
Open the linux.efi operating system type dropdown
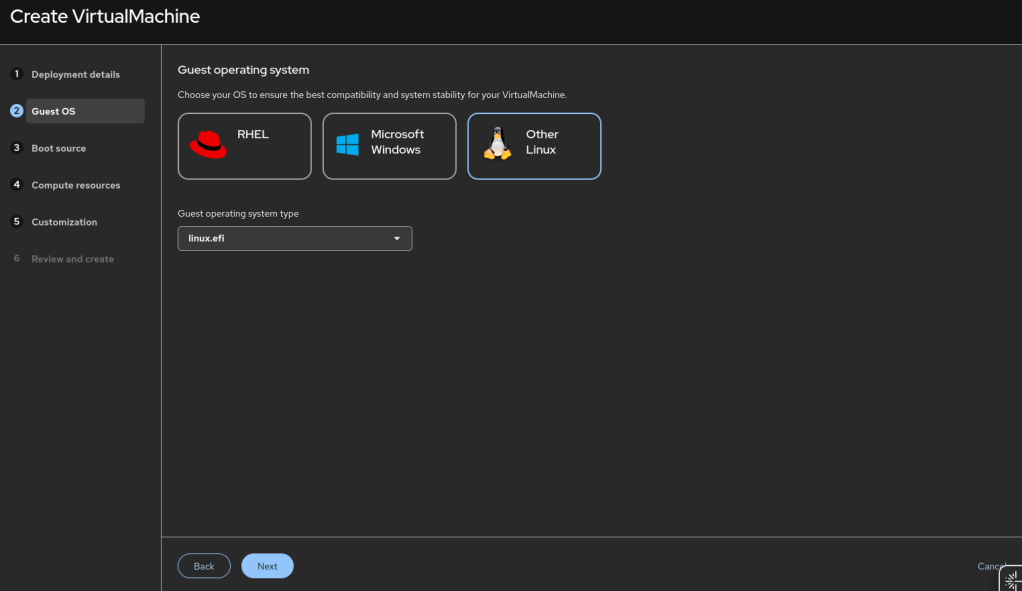point(295,238)
